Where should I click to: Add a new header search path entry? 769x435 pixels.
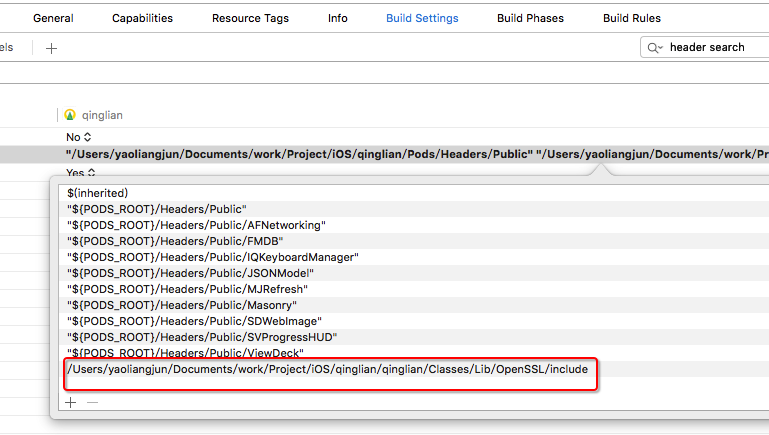[70, 402]
